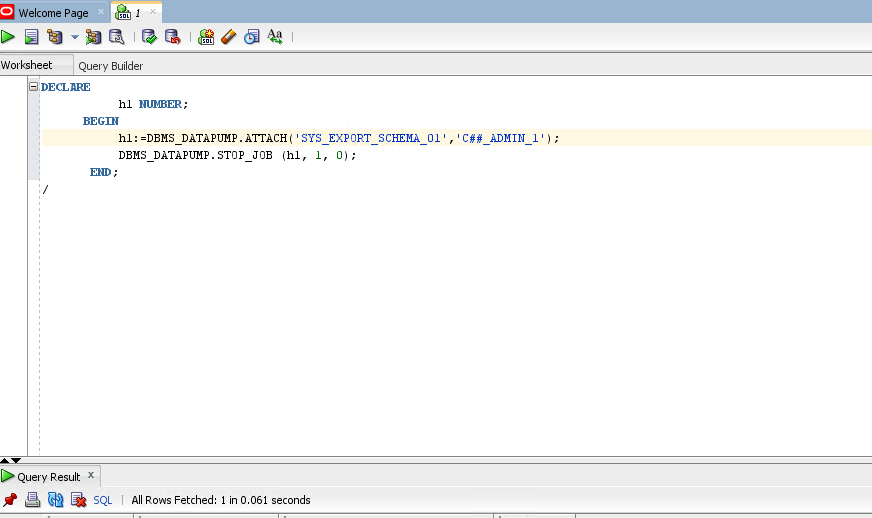Screen dimensions: 872x518
Task: Click the Run Script icon
Action: point(31,37)
